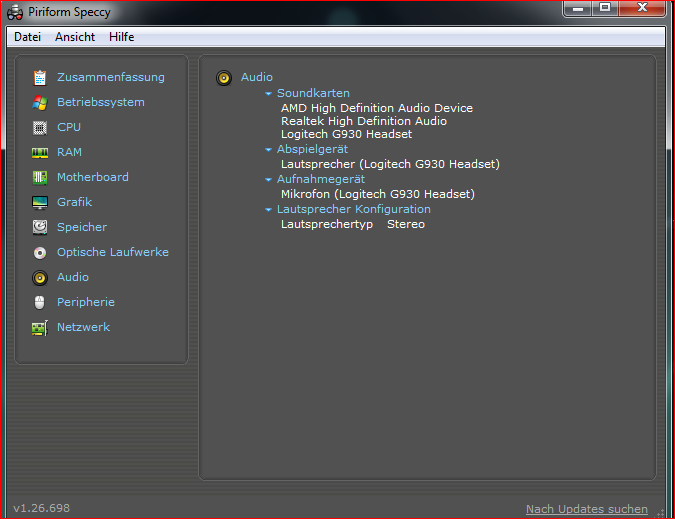This screenshot has width=675, height=519.
Task: Collapse the Abspielgerät arrow
Action: tap(268, 150)
